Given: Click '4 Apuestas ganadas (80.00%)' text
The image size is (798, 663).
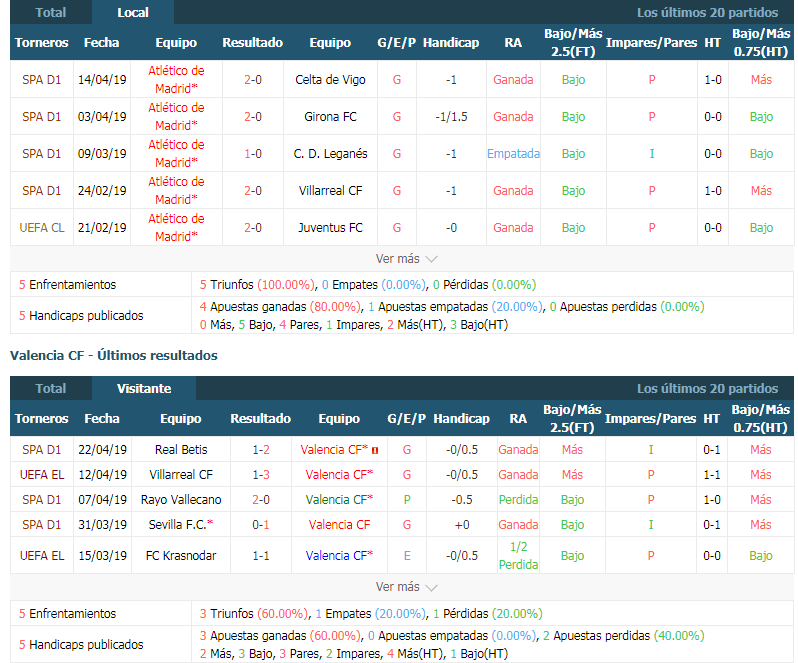Looking at the screenshot, I should tap(280, 306).
